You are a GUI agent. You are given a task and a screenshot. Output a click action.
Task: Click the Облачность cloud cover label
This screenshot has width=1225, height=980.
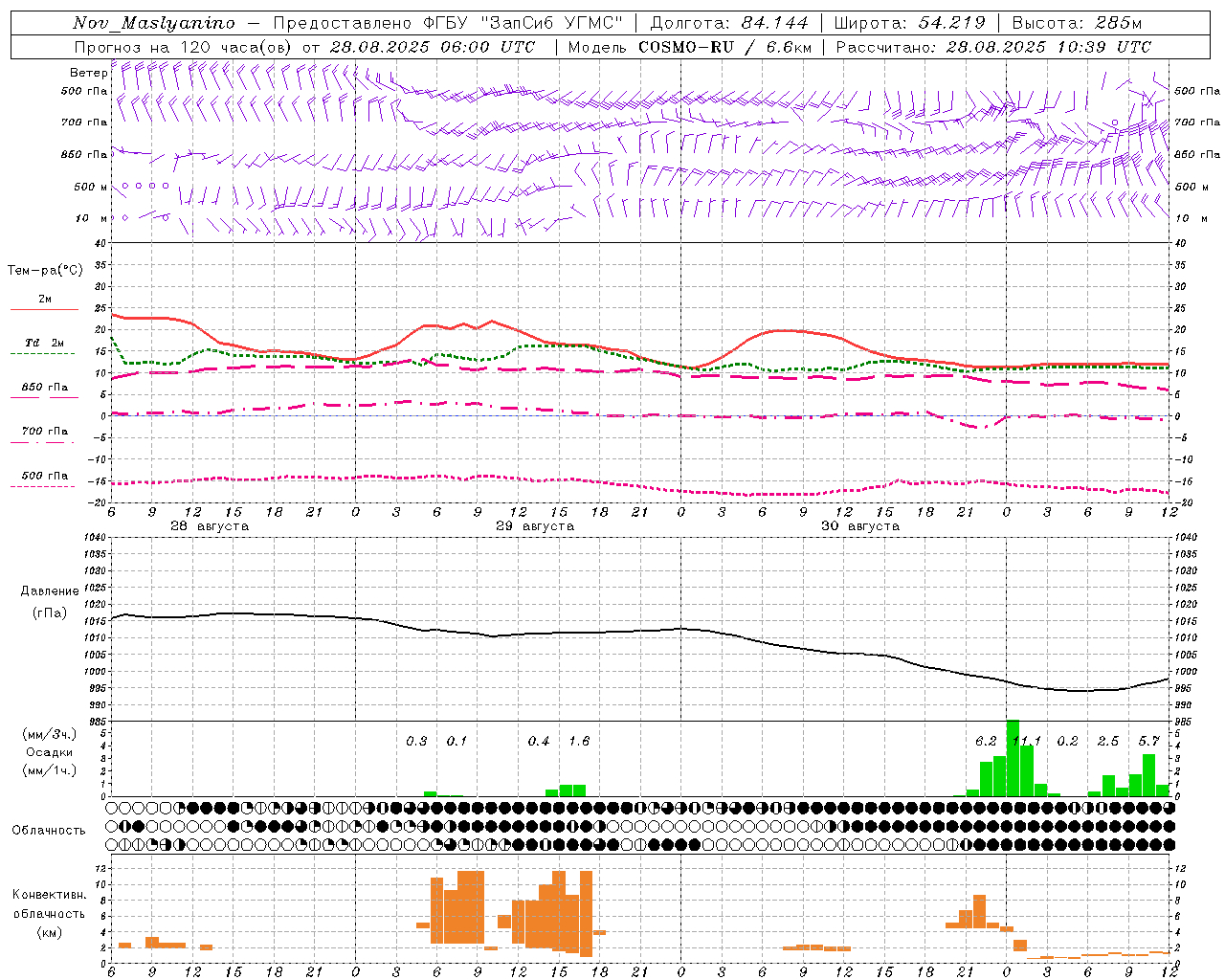pos(49,831)
